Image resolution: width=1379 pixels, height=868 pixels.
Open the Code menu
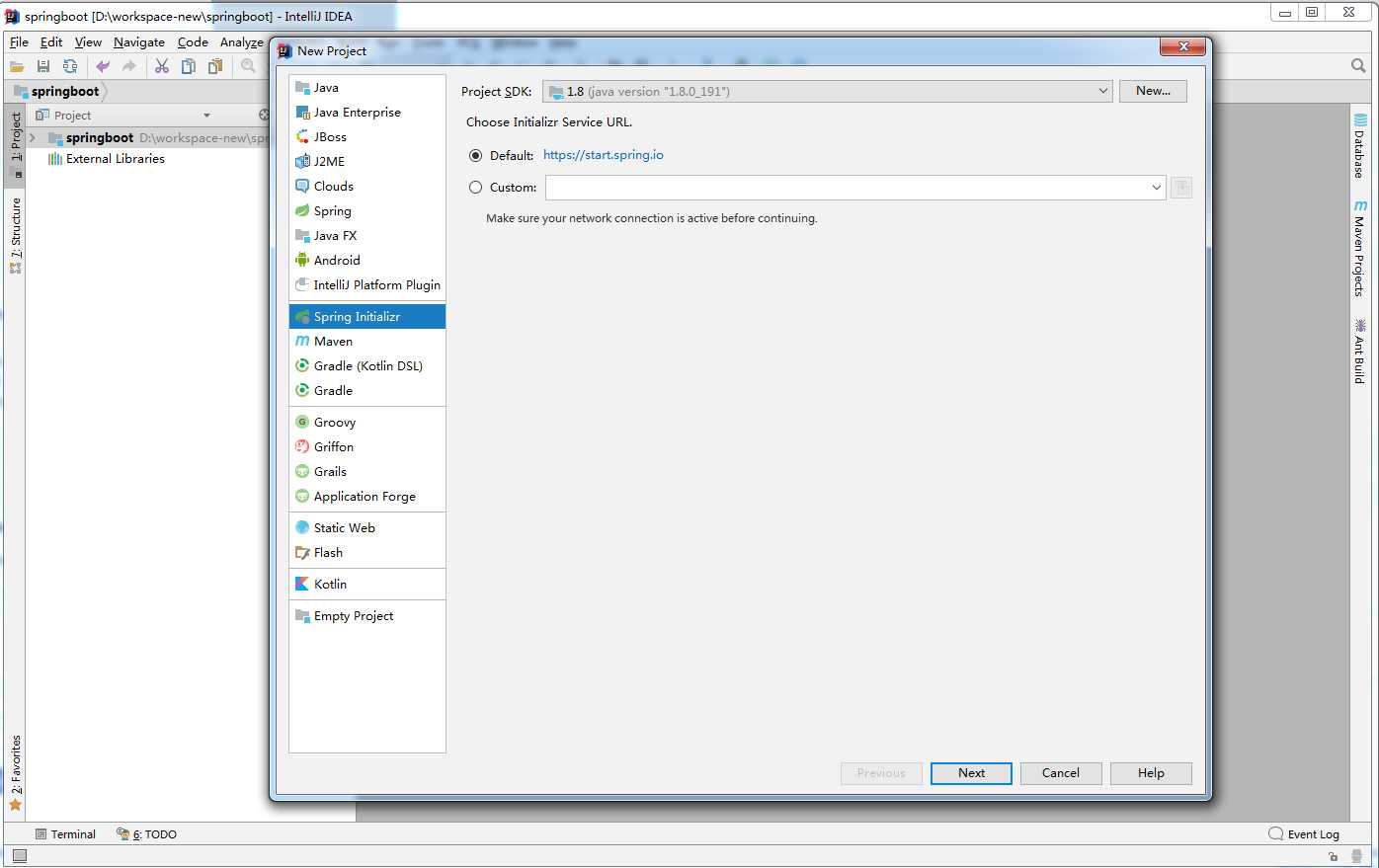[193, 42]
